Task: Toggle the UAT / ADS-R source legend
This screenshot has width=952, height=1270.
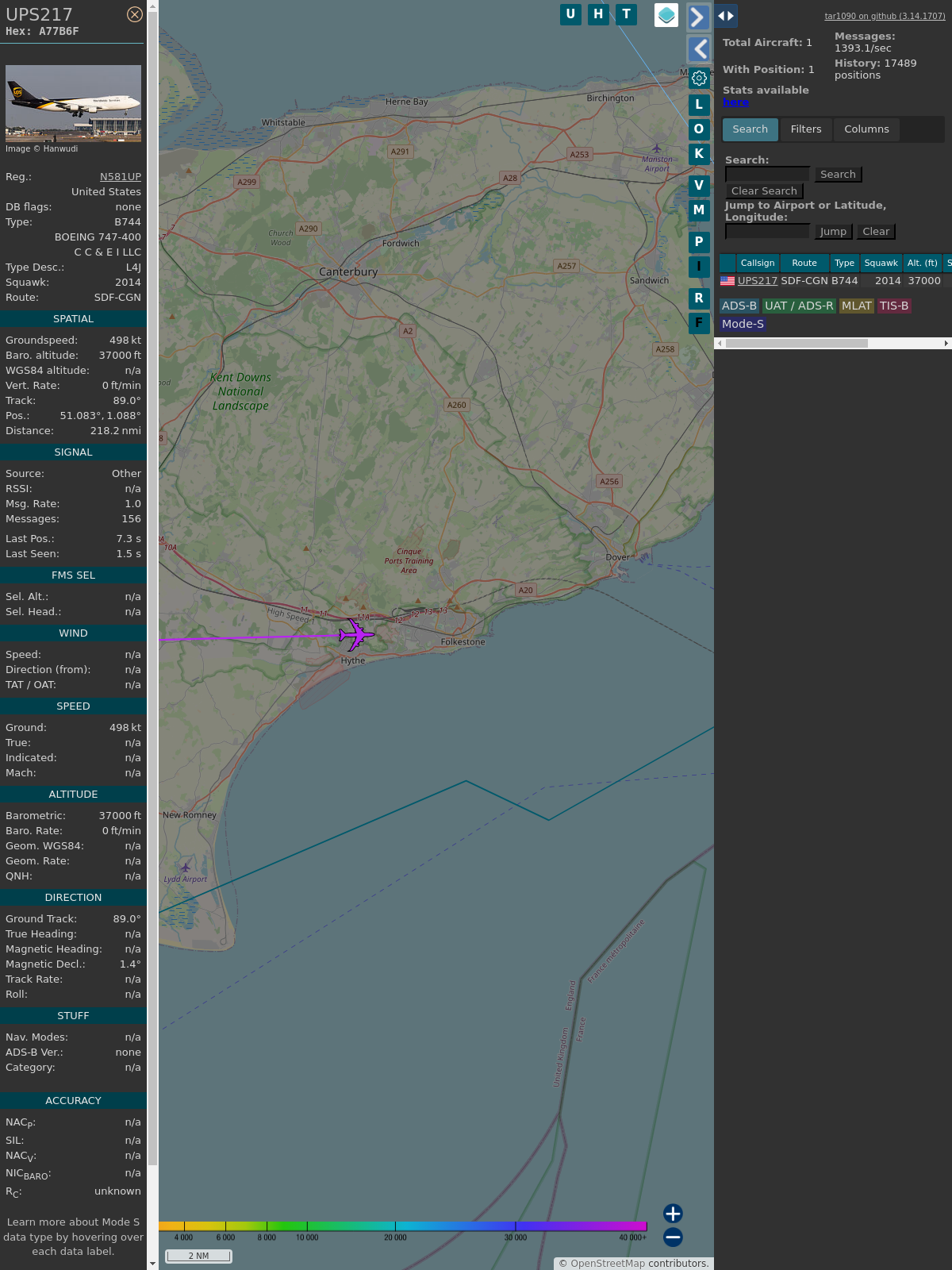Action: pyautogui.click(x=799, y=306)
